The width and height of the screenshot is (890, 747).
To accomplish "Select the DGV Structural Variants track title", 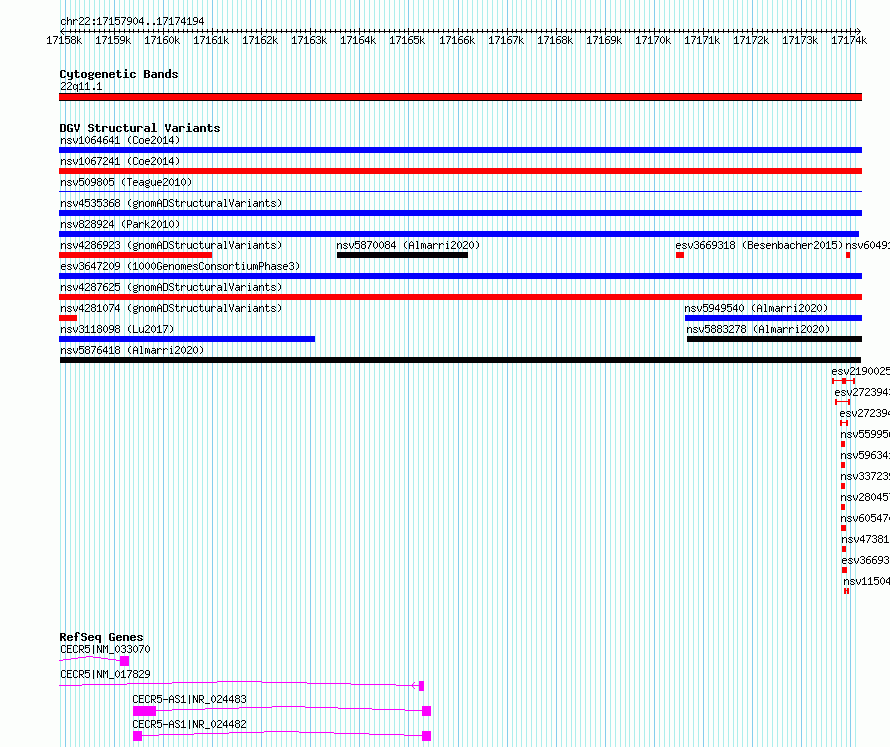I will (140, 128).
